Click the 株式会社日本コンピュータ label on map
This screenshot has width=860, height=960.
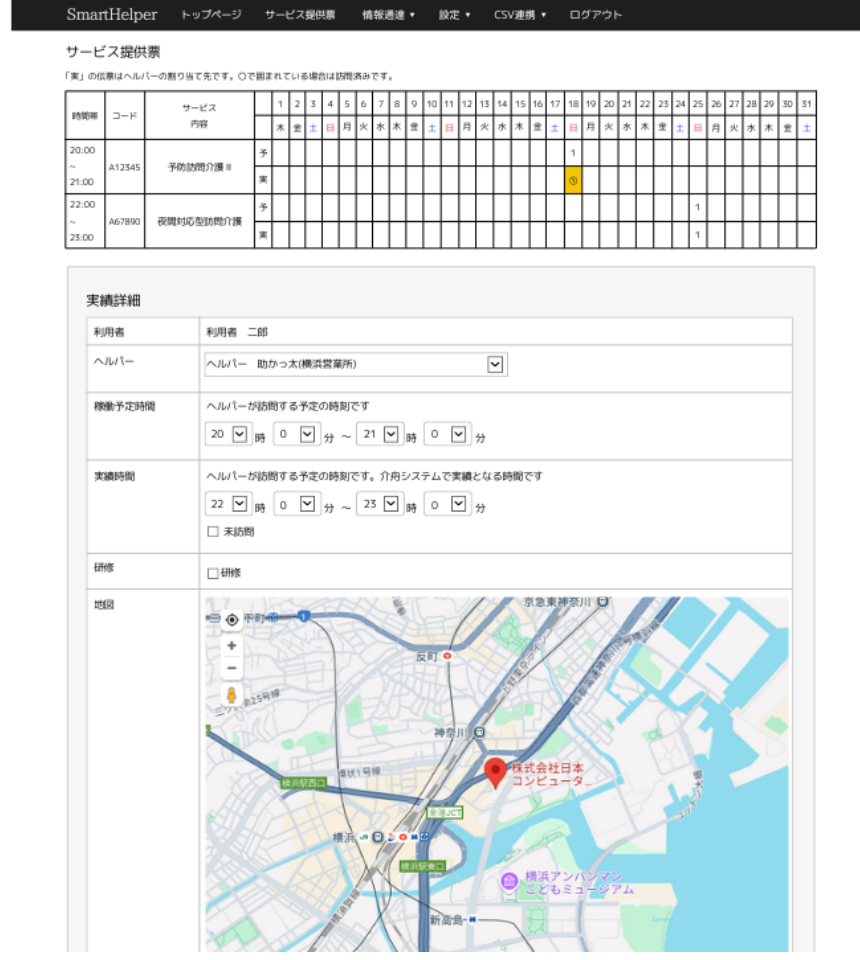pyautogui.click(x=550, y=774)
